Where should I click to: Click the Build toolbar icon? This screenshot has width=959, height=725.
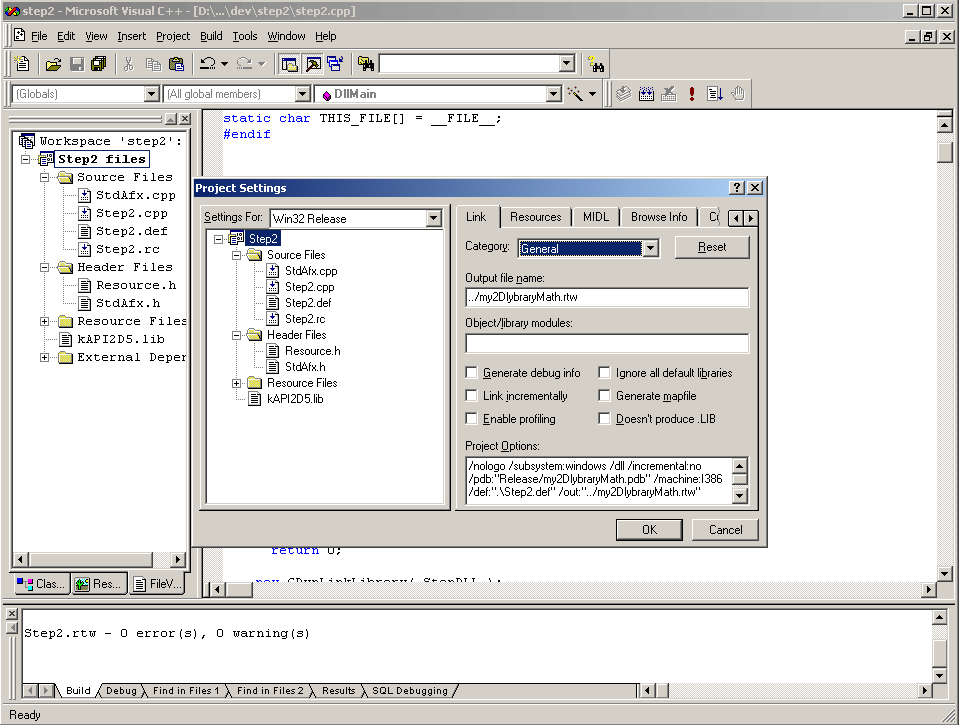click(646, 94)
